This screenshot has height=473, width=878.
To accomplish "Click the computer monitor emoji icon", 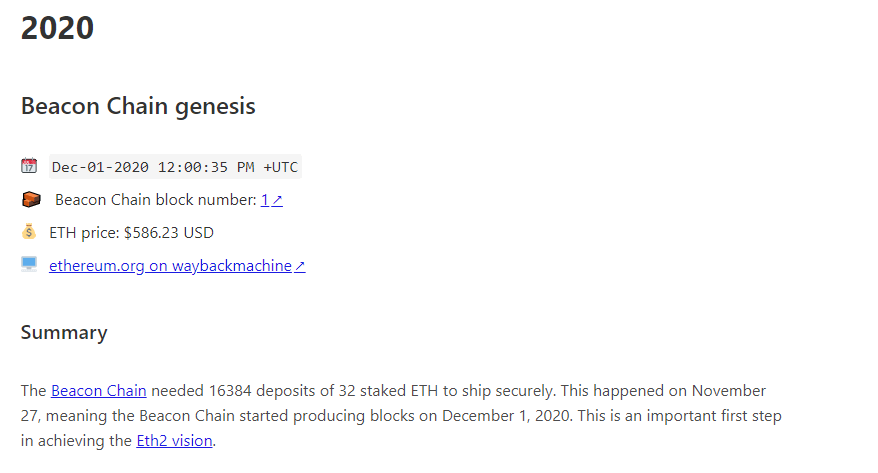I will (x=29, y=265).
